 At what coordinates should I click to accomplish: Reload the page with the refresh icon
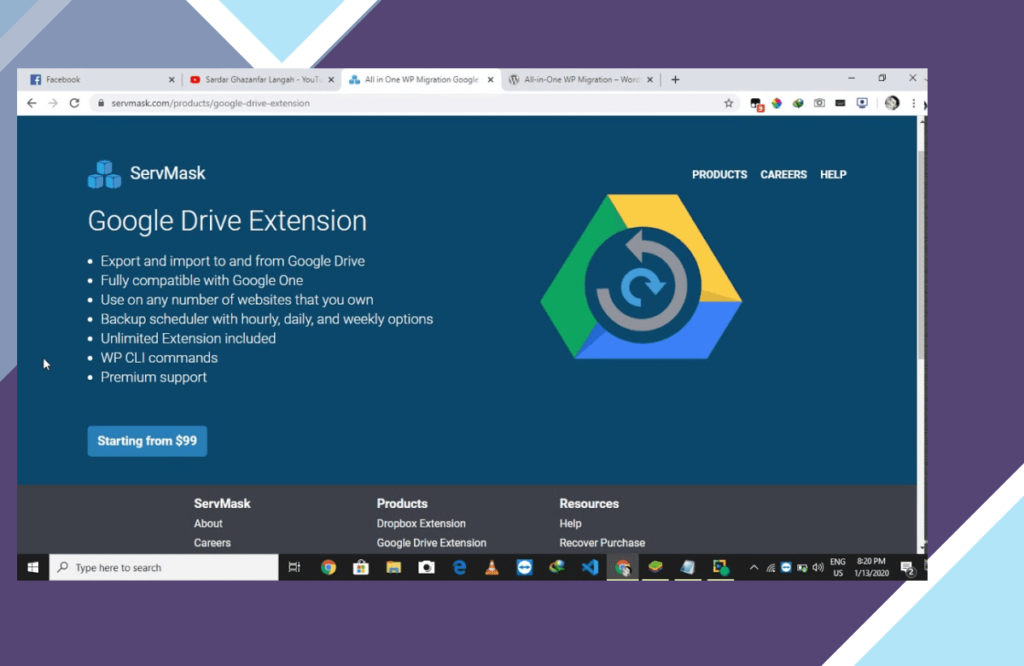(x=74, y=103)
